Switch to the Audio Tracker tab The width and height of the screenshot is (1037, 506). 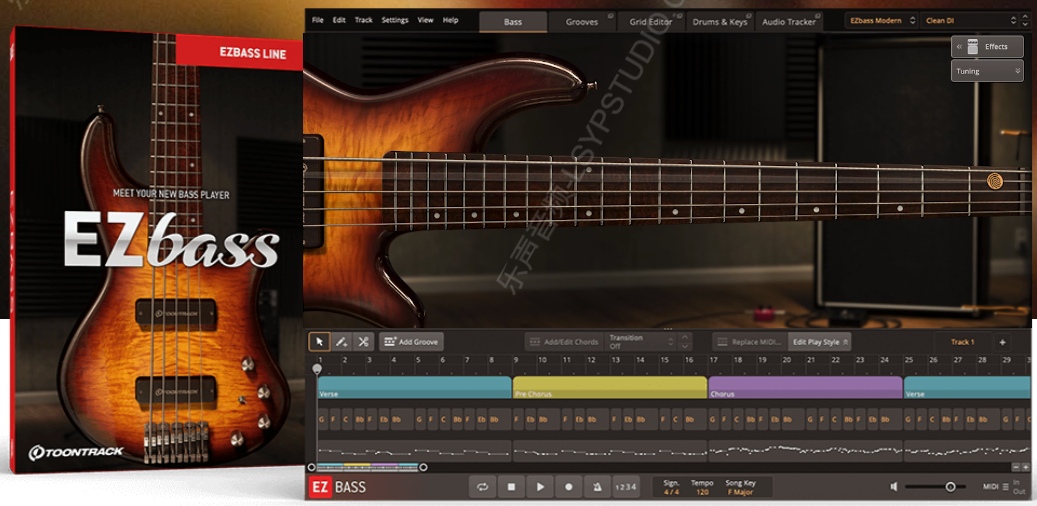(789, 22)
